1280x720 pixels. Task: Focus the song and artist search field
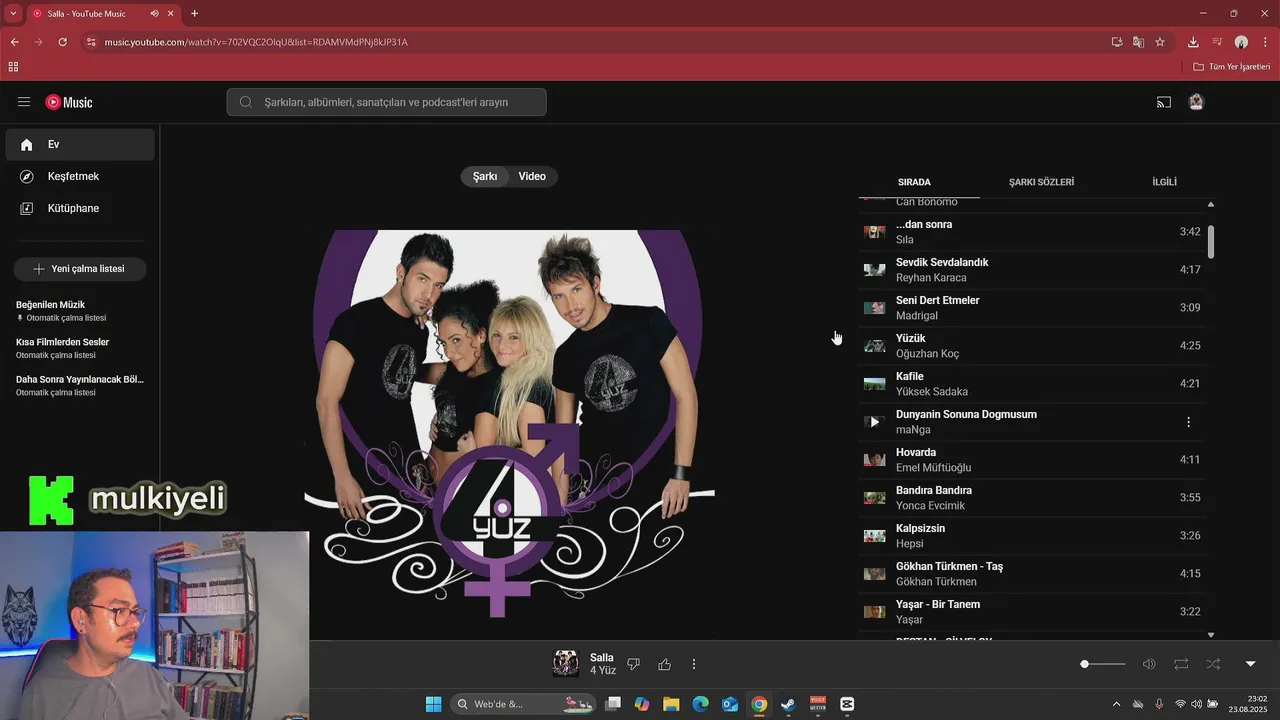pos(386,102)
